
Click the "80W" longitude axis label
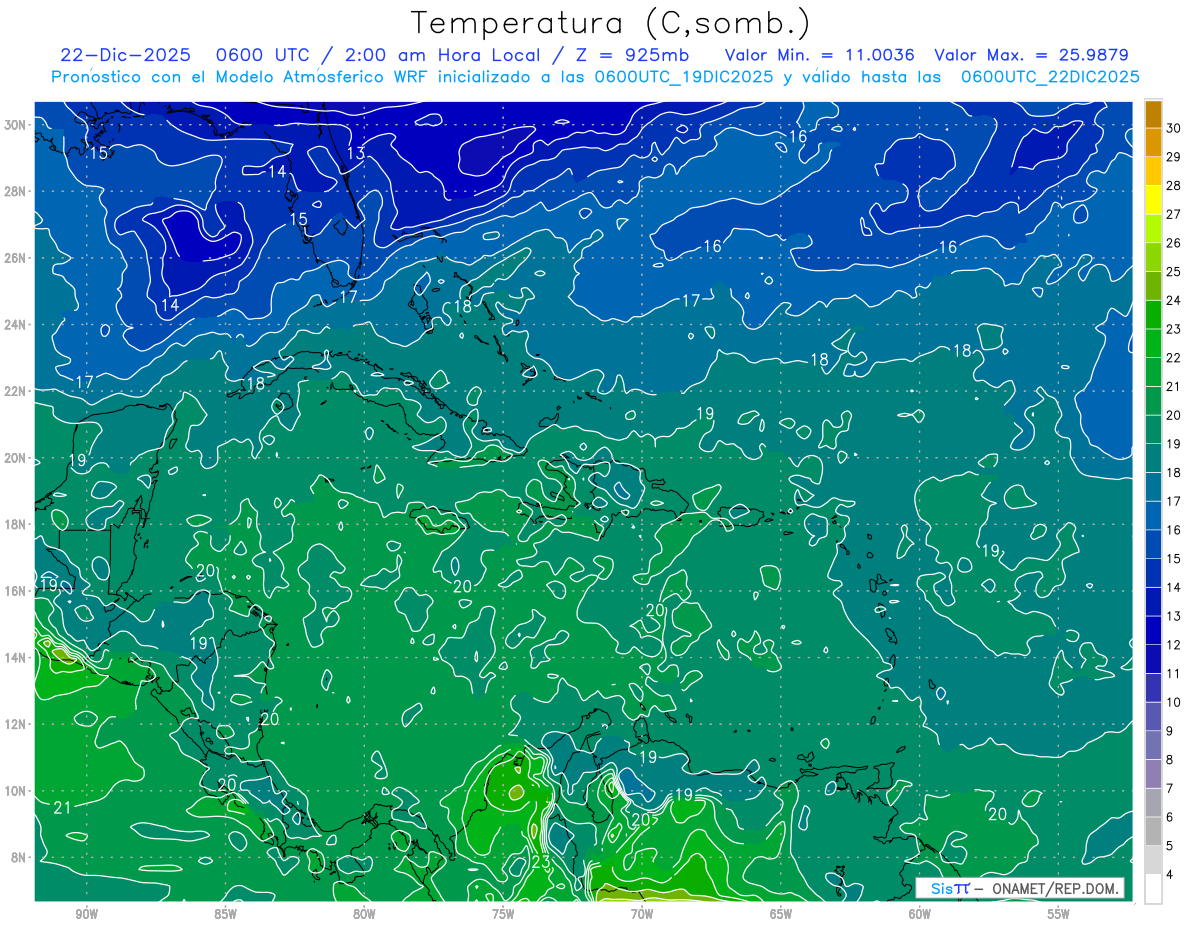(364, 914)
